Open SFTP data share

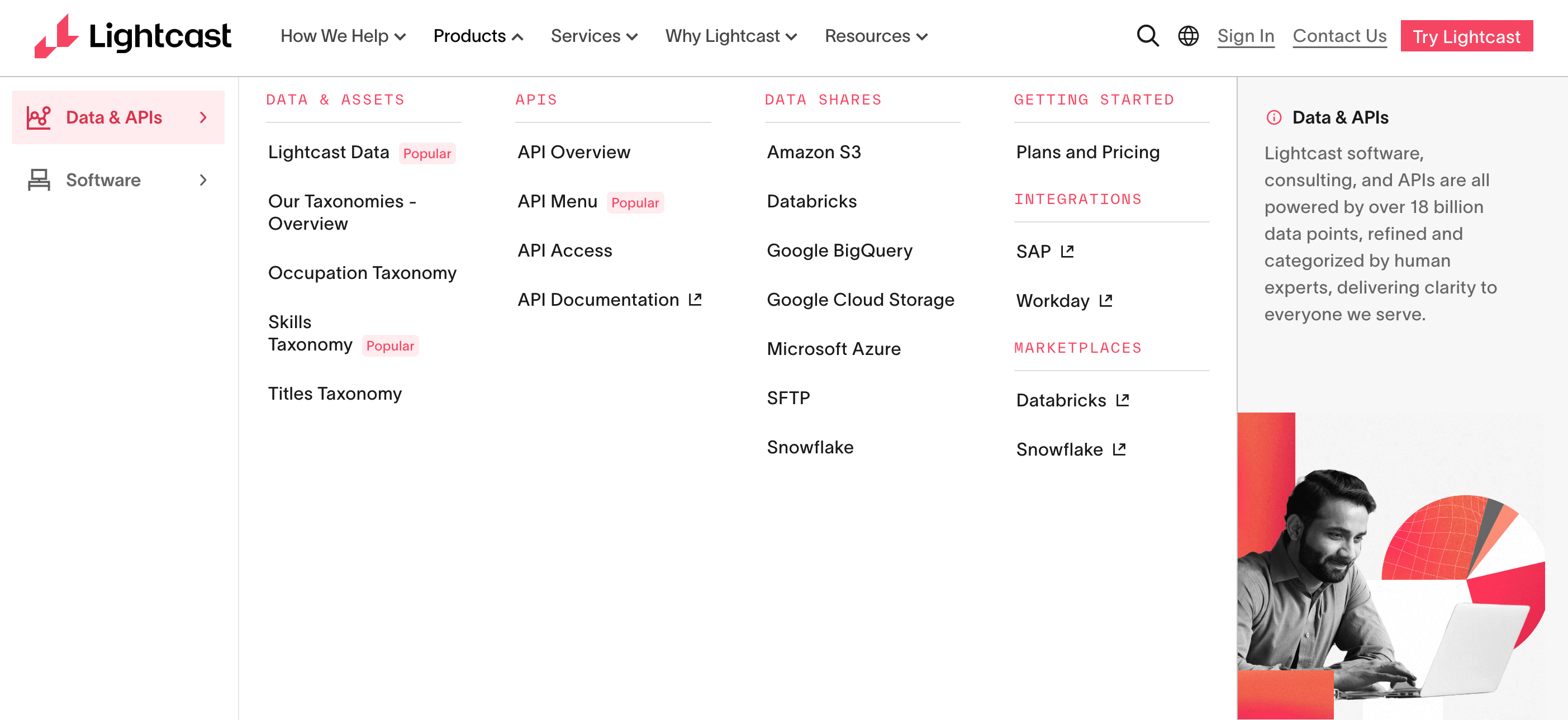click(x=788, y=398)
